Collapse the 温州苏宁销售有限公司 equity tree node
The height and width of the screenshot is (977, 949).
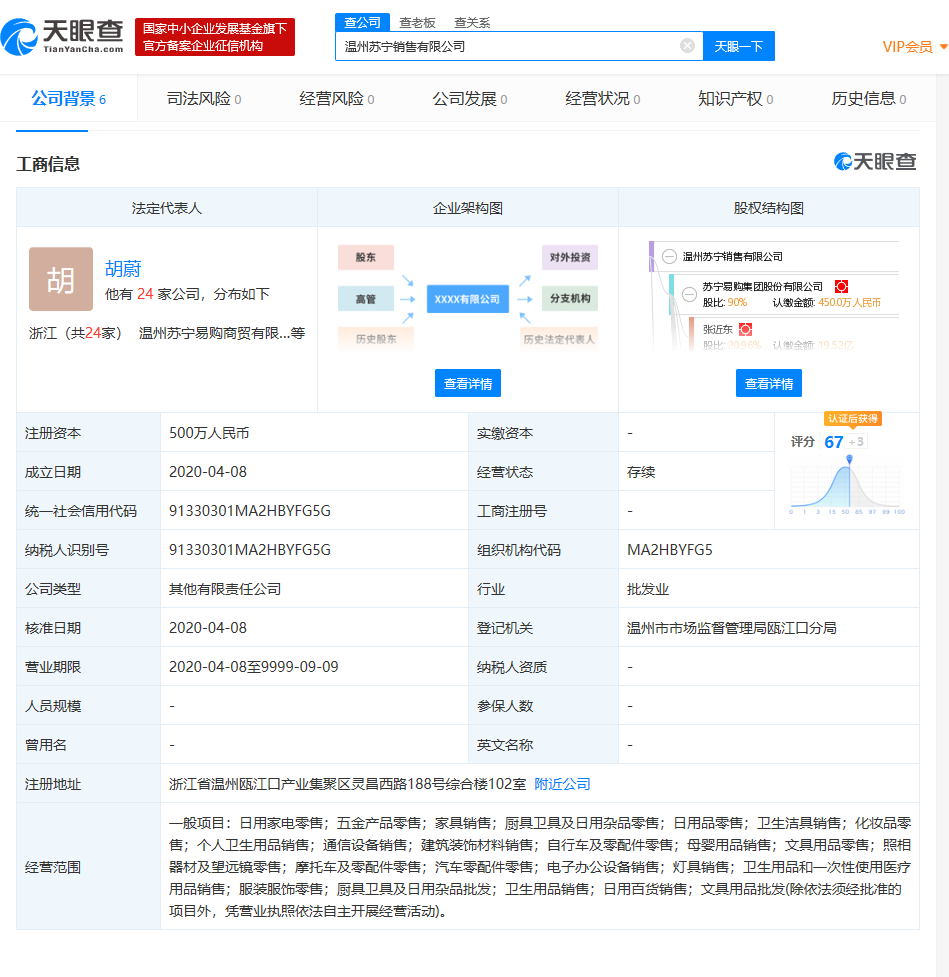669,257
